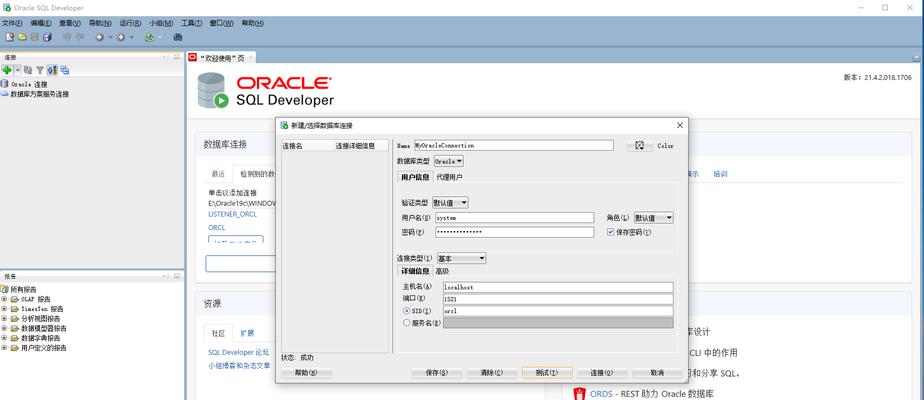
Task: Expand the TimesTen 报告 tree node
Action: (4, 309)
